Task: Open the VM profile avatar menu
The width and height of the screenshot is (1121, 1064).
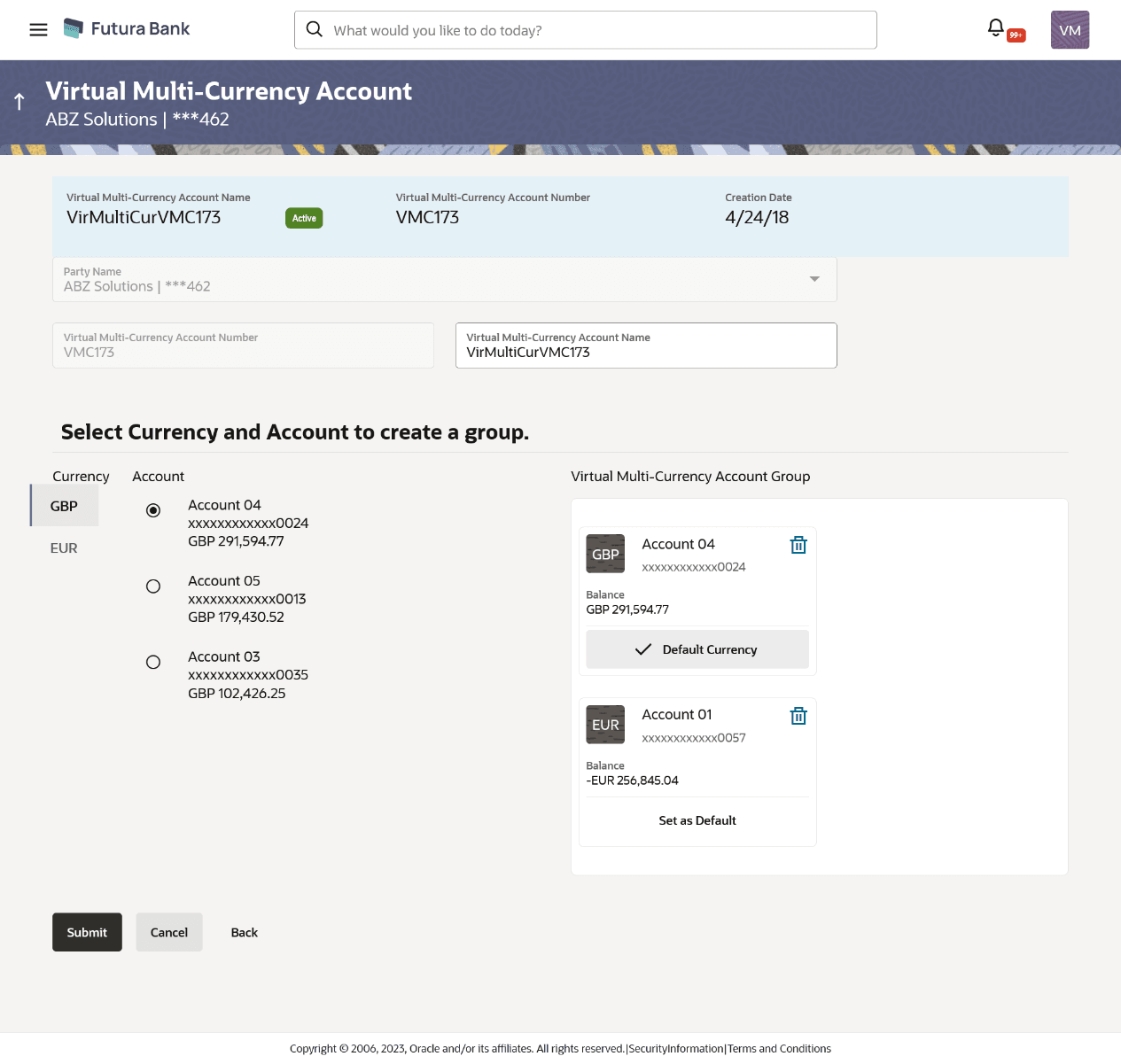Action: [x=1070, y=29]
